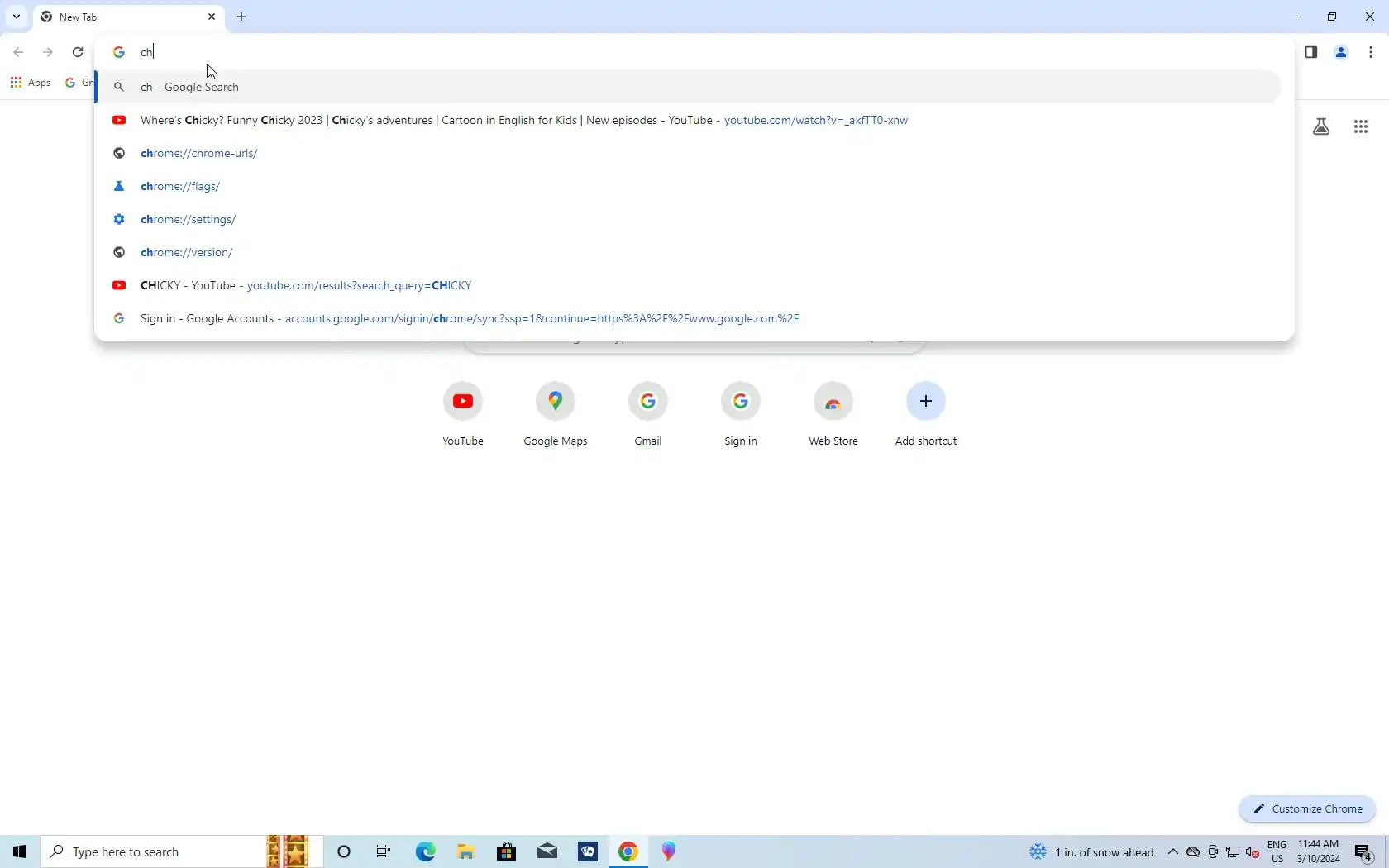Open the Gmail shortcut tile
The width and height of the screenshot is (1389, 868).
tap(648, 414)
